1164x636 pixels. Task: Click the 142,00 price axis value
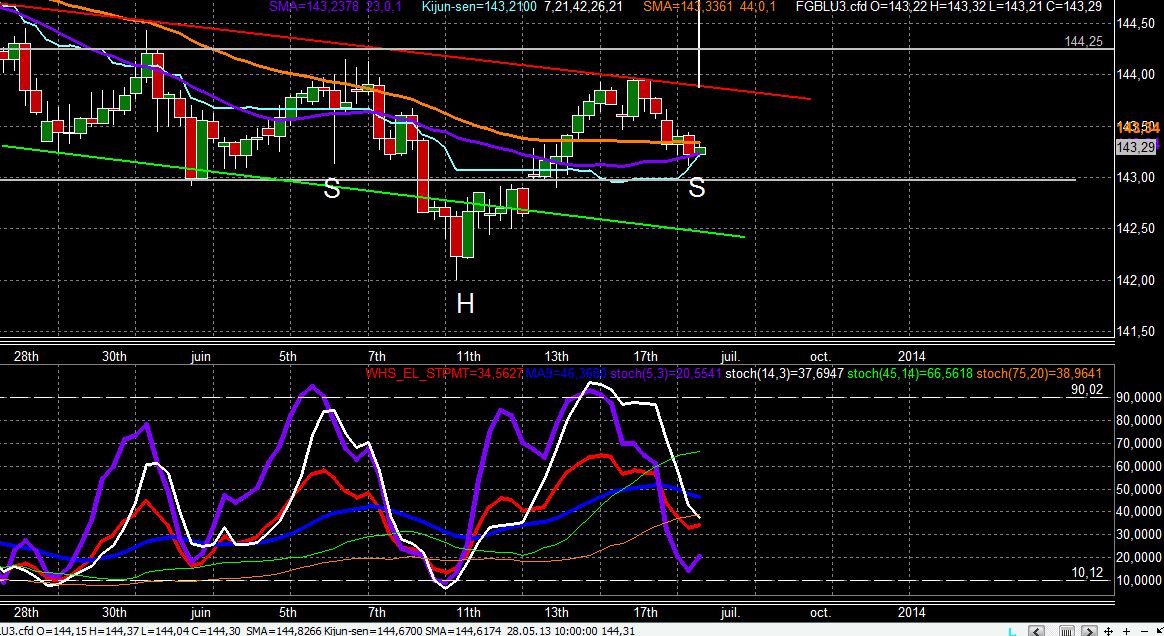pyautogui.click(x=1136, y=281)
